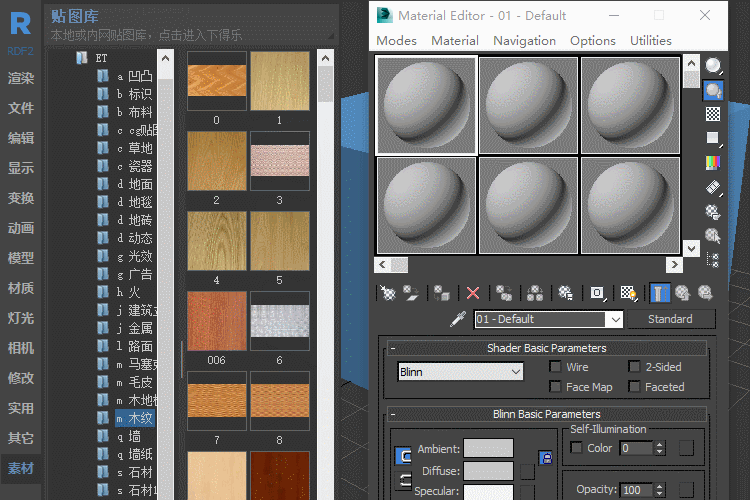Click the 材质 sidebar button

[x=21, y=288]
